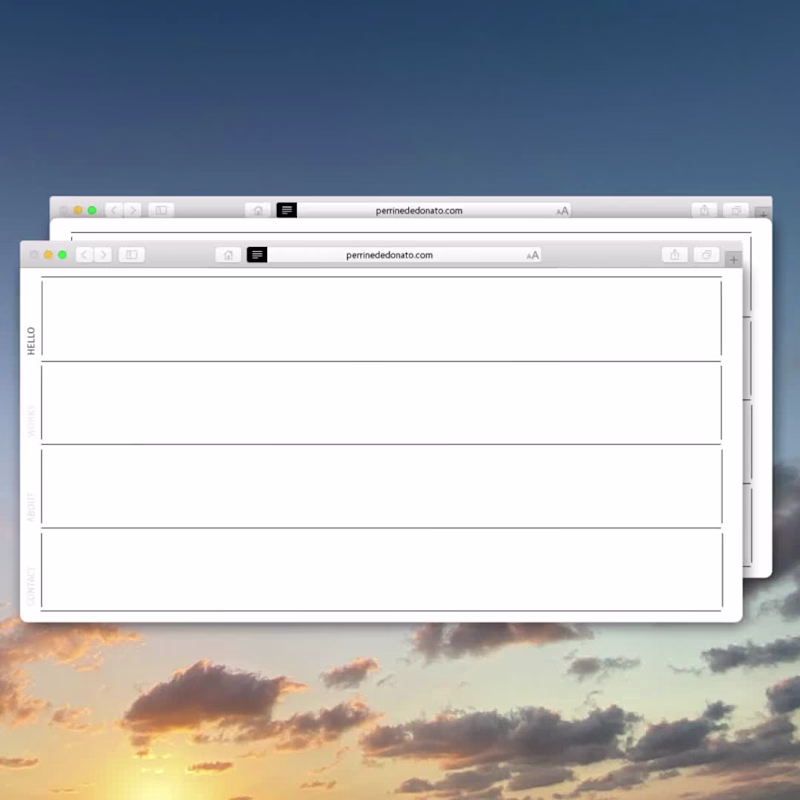Add a new tab in the front Safari window
800x800 pixels.
tap(734, 260)
